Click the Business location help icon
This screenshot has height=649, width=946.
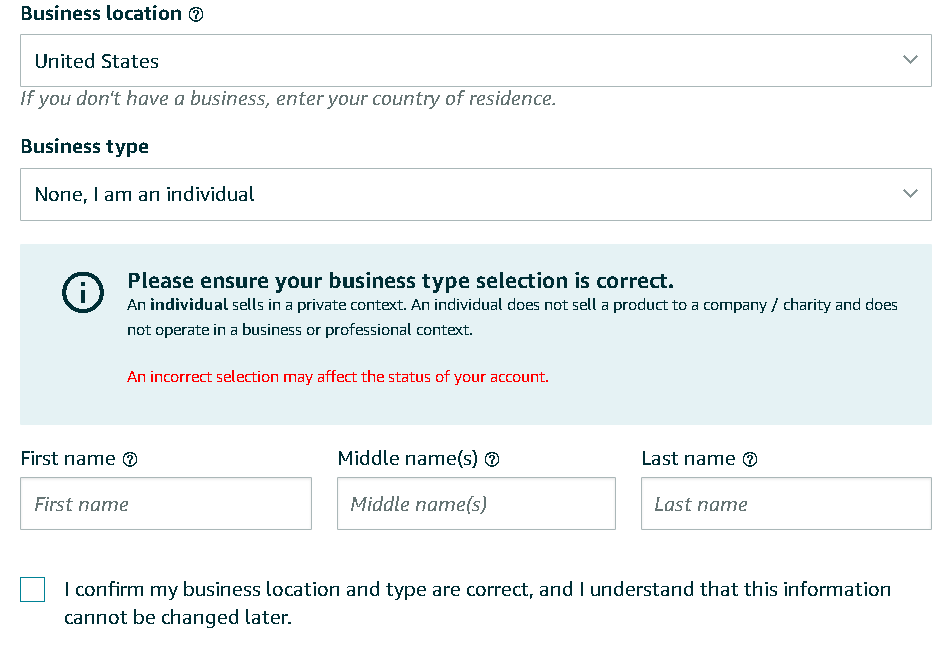tap(196, 15)
